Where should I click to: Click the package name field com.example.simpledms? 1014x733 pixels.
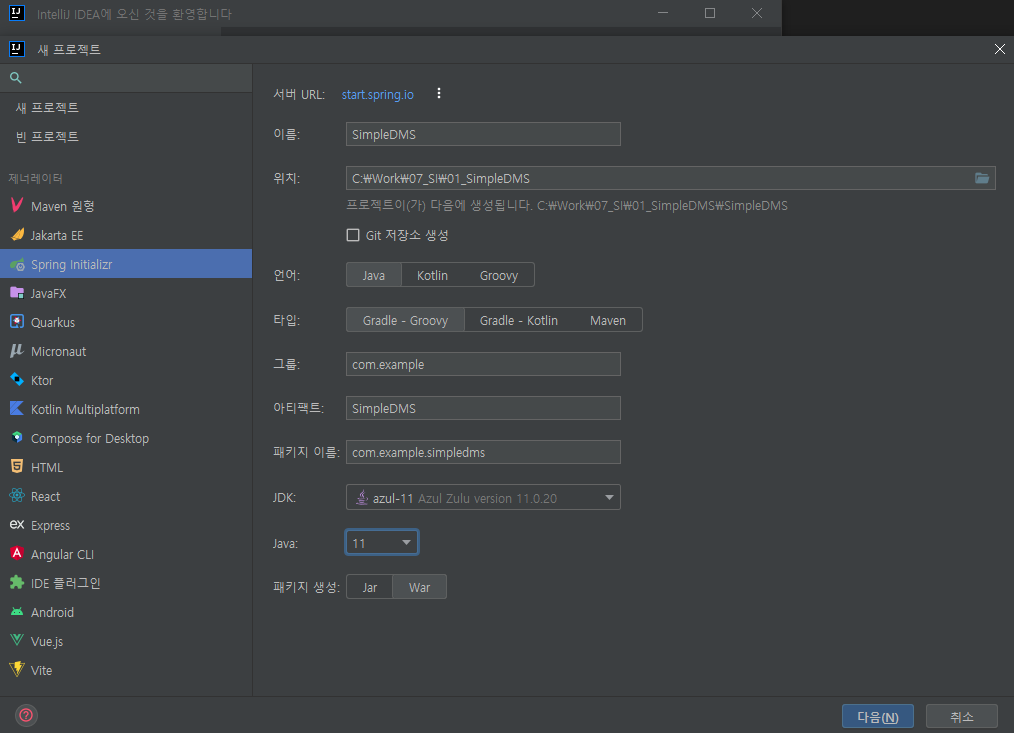click(x=483, y=452)
